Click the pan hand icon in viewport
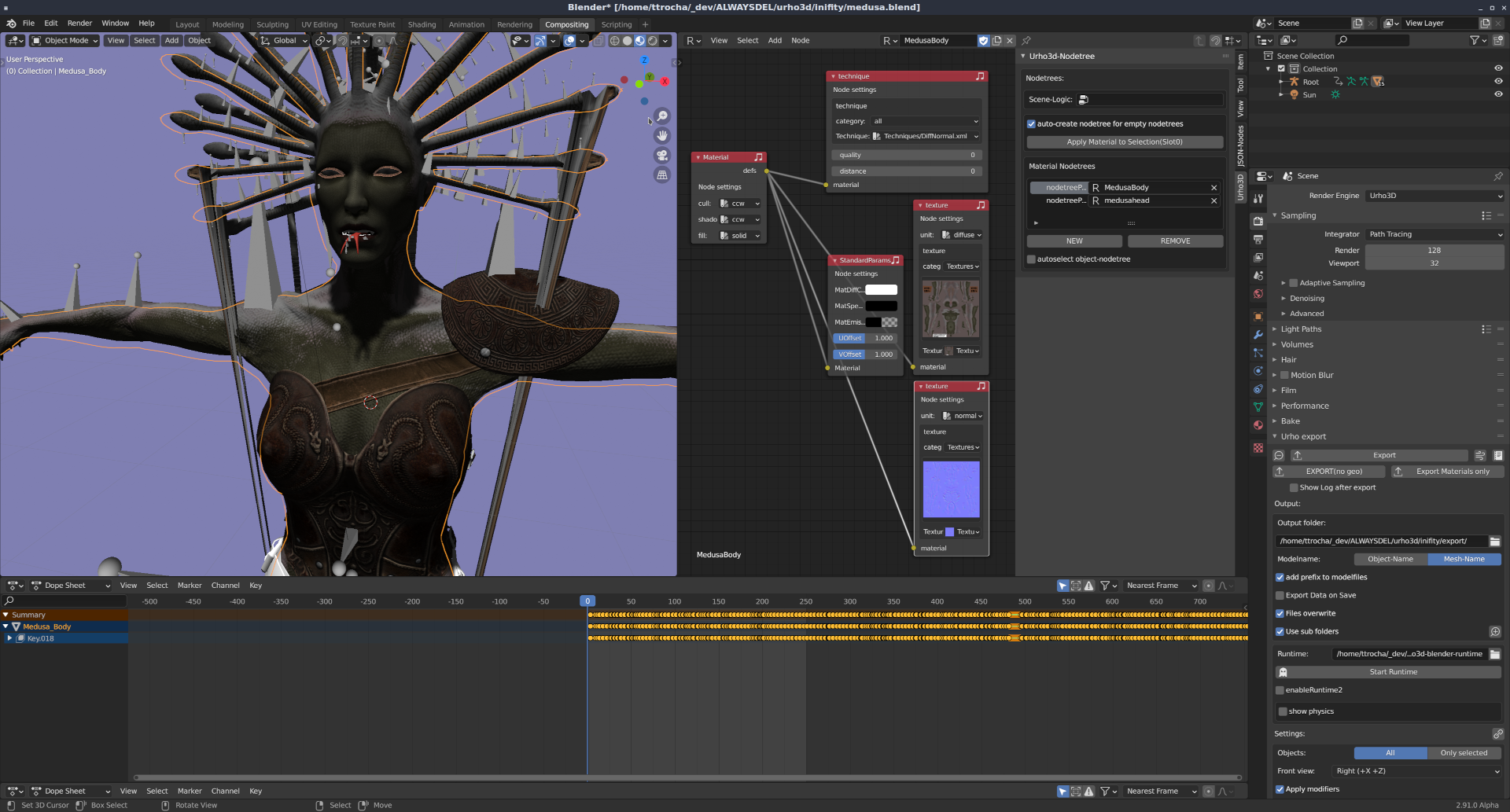Viewport: 1510px width, 812px height. tap(662, 136)
